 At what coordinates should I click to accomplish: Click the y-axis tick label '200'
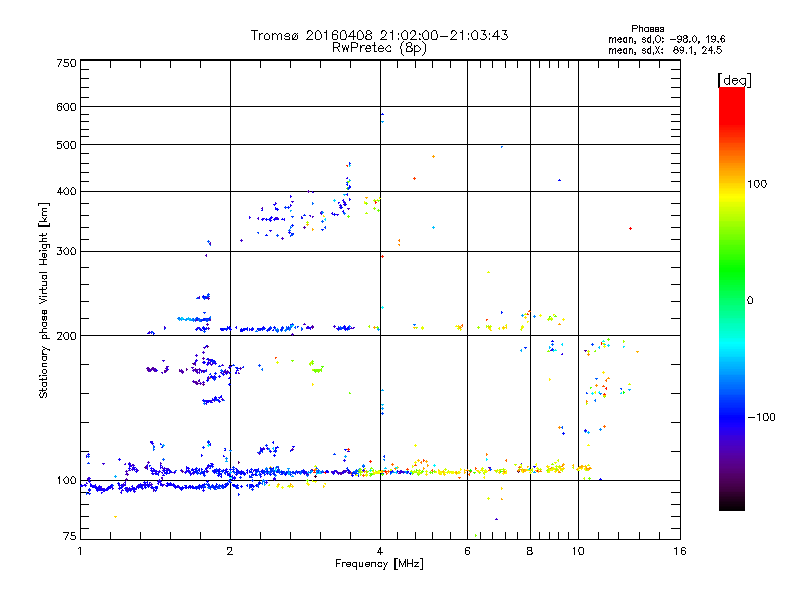(x=66, y=336)
